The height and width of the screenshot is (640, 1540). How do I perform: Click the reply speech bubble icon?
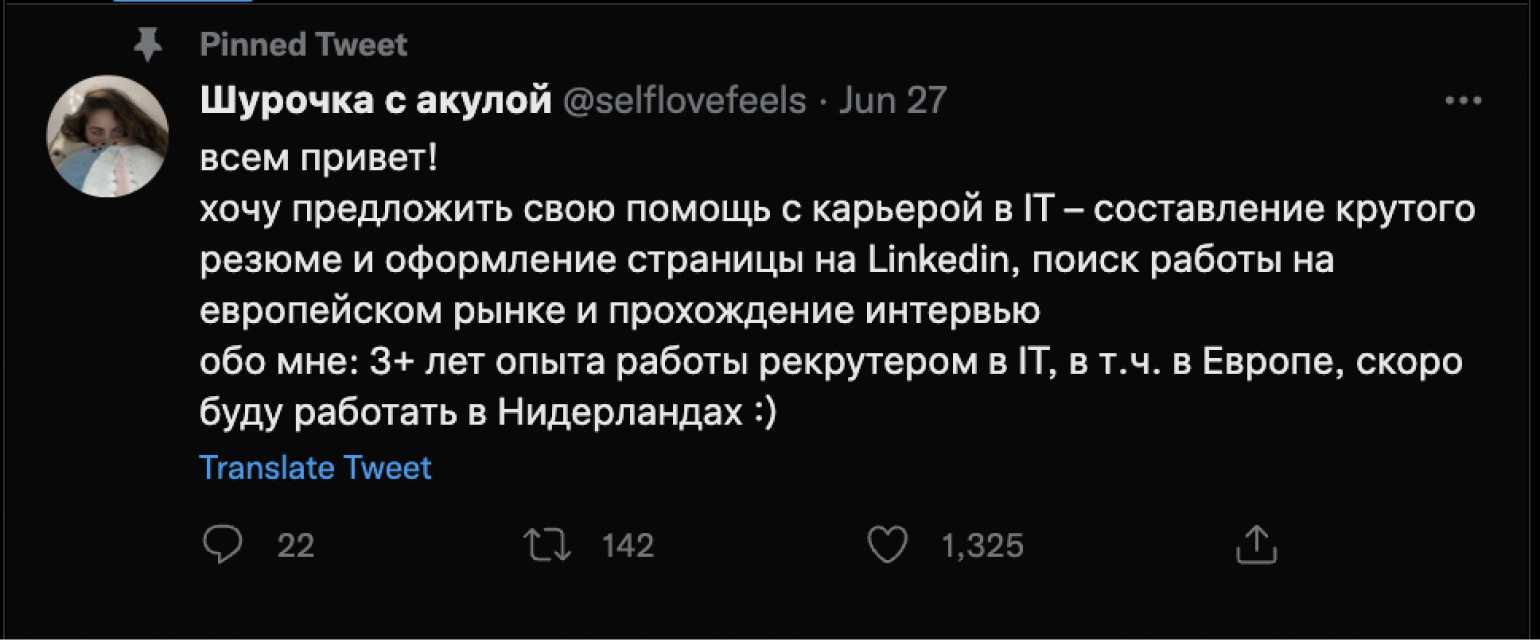pos(220,545)
